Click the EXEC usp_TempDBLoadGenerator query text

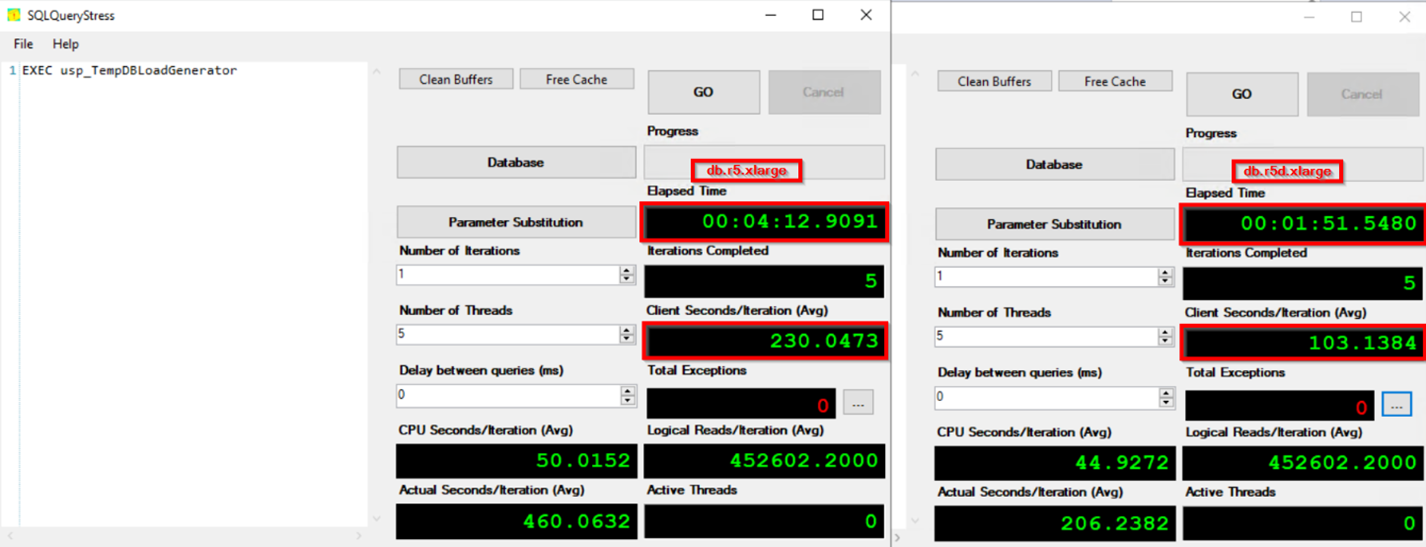point(129,71)
